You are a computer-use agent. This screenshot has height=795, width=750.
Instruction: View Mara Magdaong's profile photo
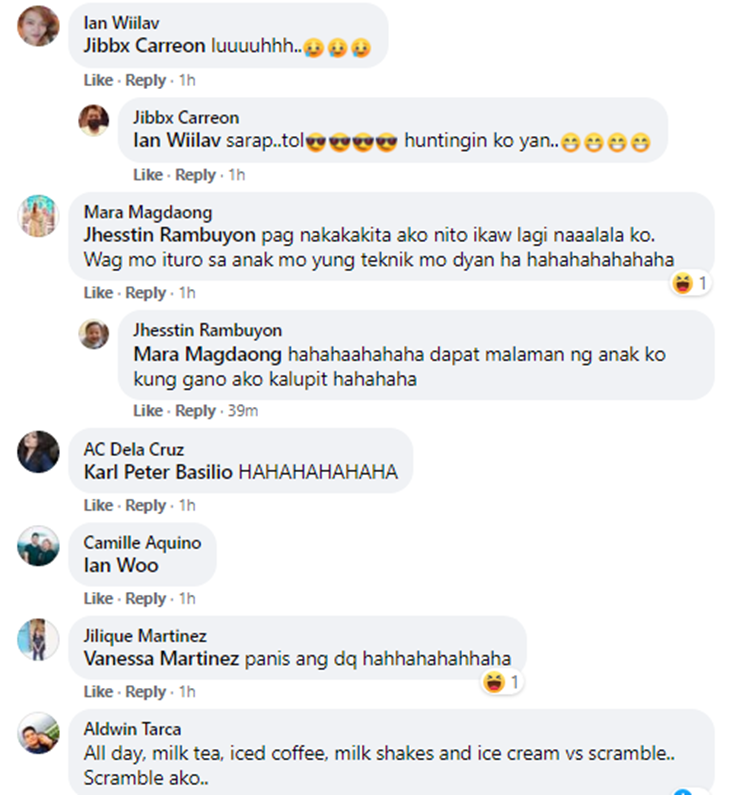39,215
